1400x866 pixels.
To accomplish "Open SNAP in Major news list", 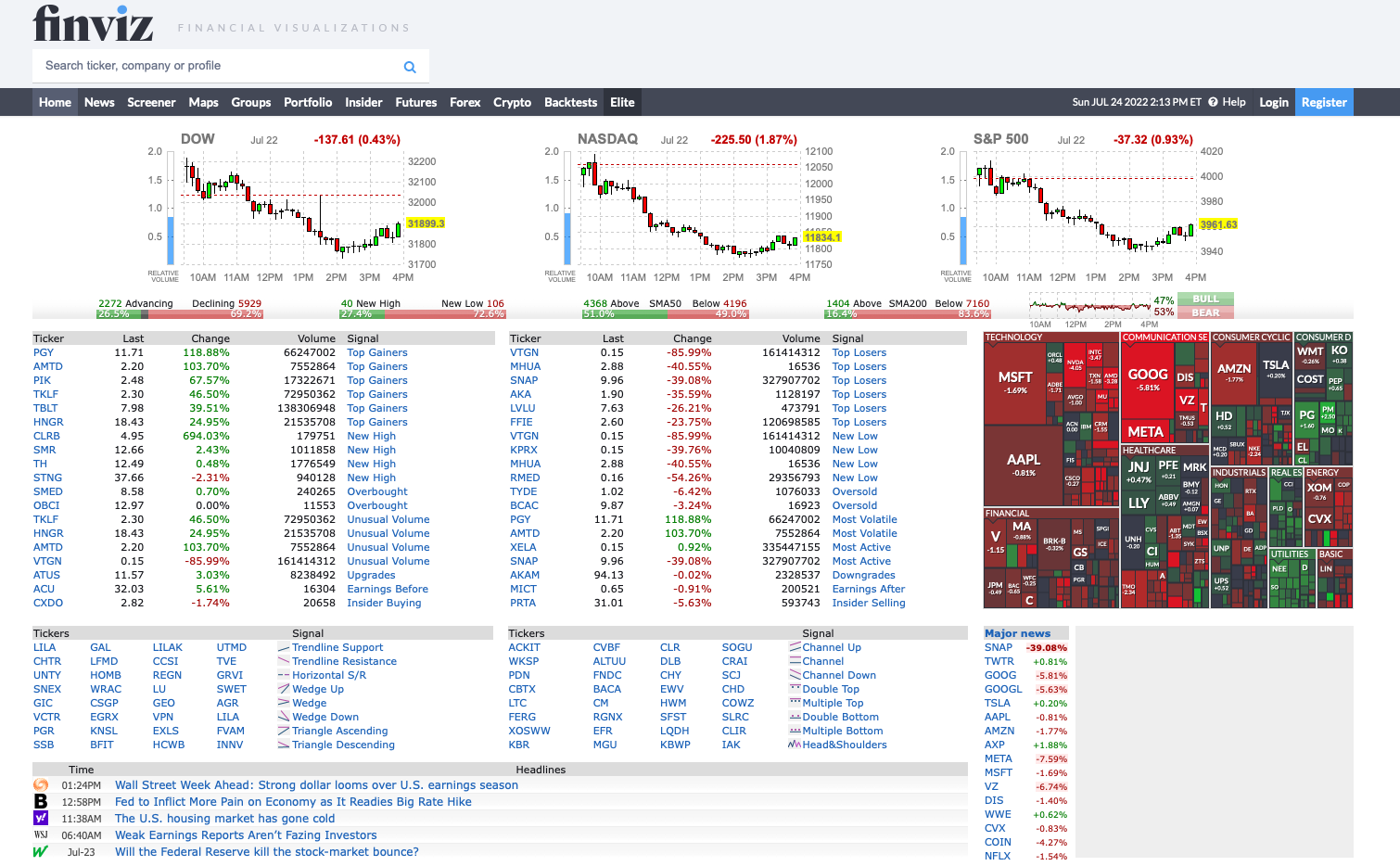I will tap(999, 647).
